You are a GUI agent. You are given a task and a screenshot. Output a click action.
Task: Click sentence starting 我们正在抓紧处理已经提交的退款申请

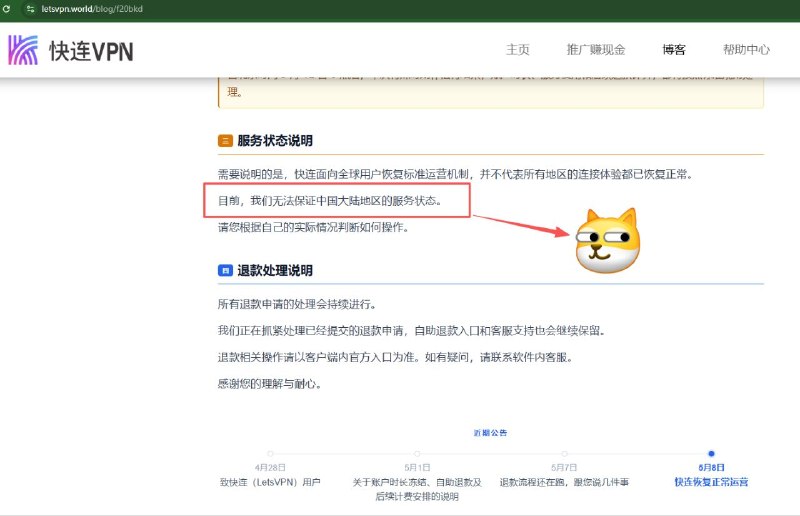point(411,331)
